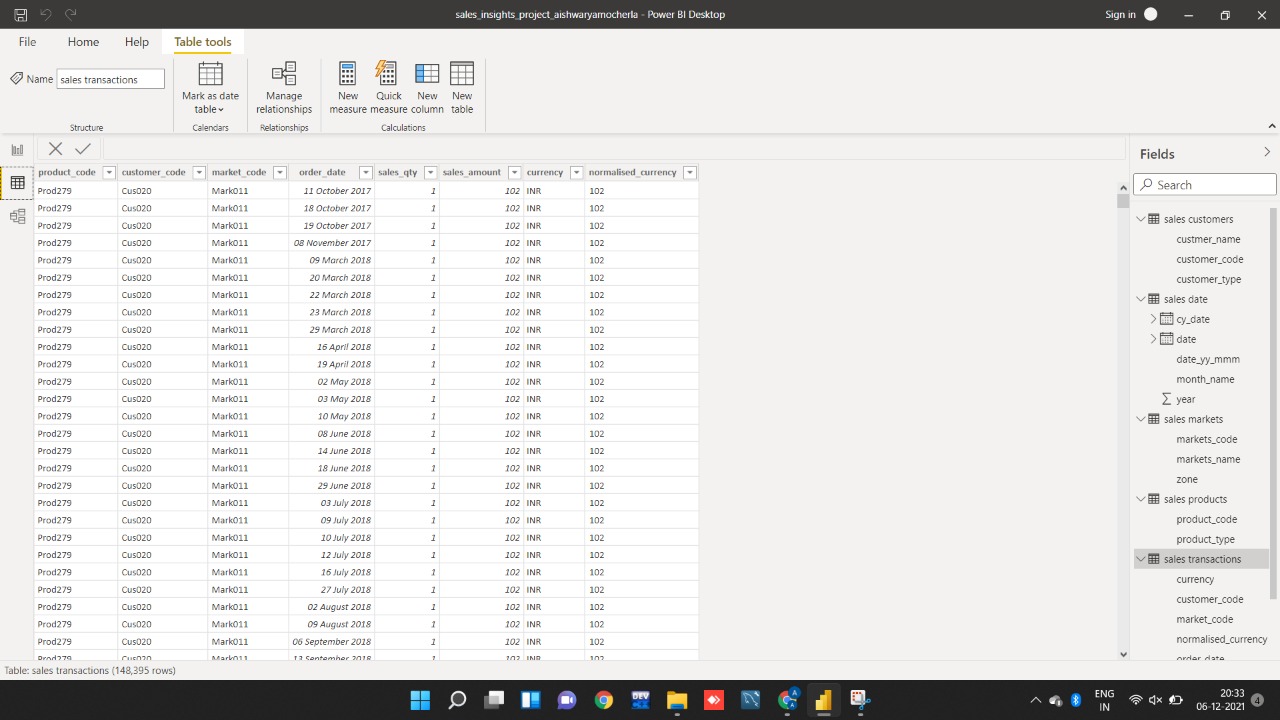Open the customer_code column filter dropdown
The width and height of the screenshot is (1280, 720).
point(199,173)
